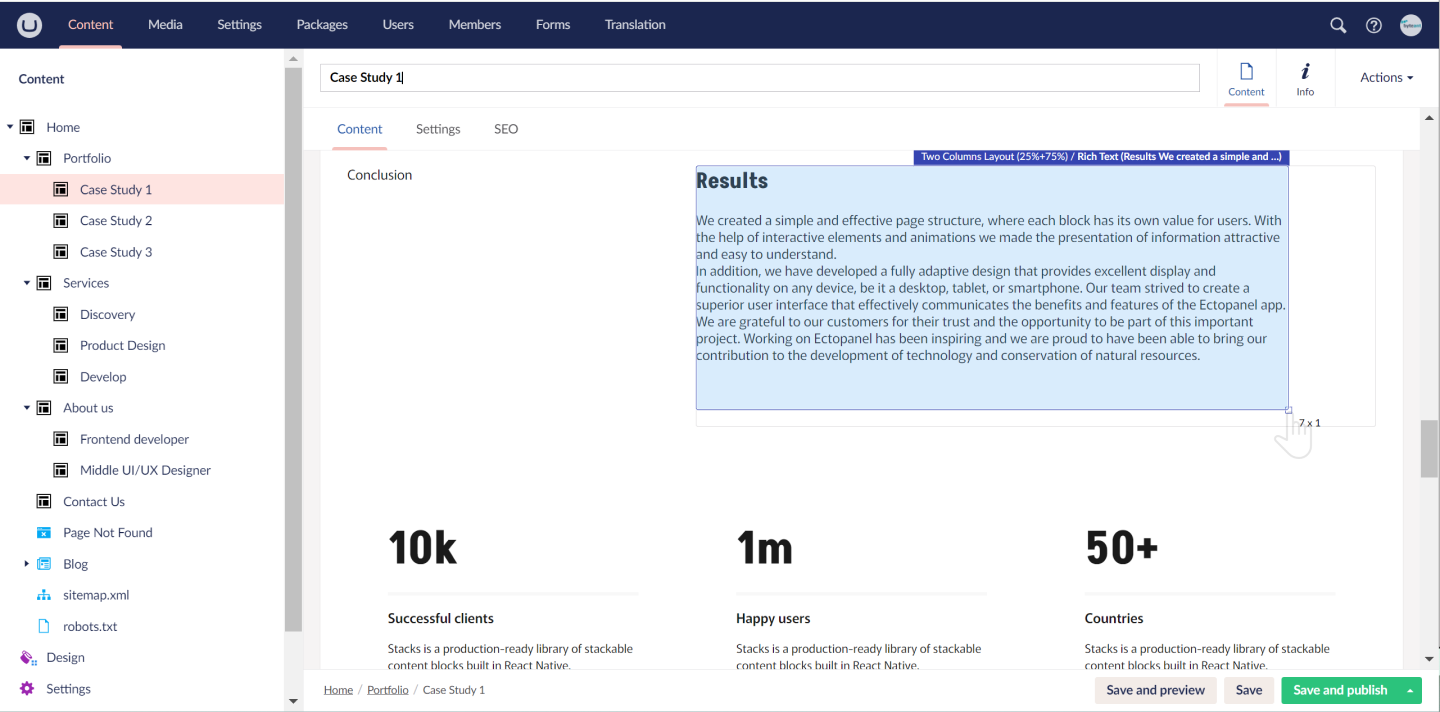Click the Umbraco logo icon
This screenshot has width=1440, height=712.
click(29, 25)
